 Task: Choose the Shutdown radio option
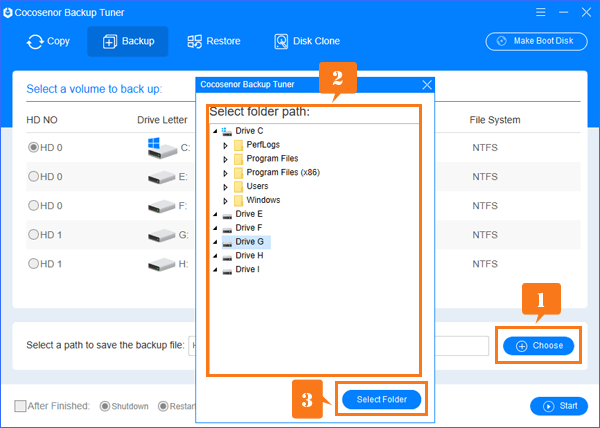pyautogui.click(x=104, y=406)
